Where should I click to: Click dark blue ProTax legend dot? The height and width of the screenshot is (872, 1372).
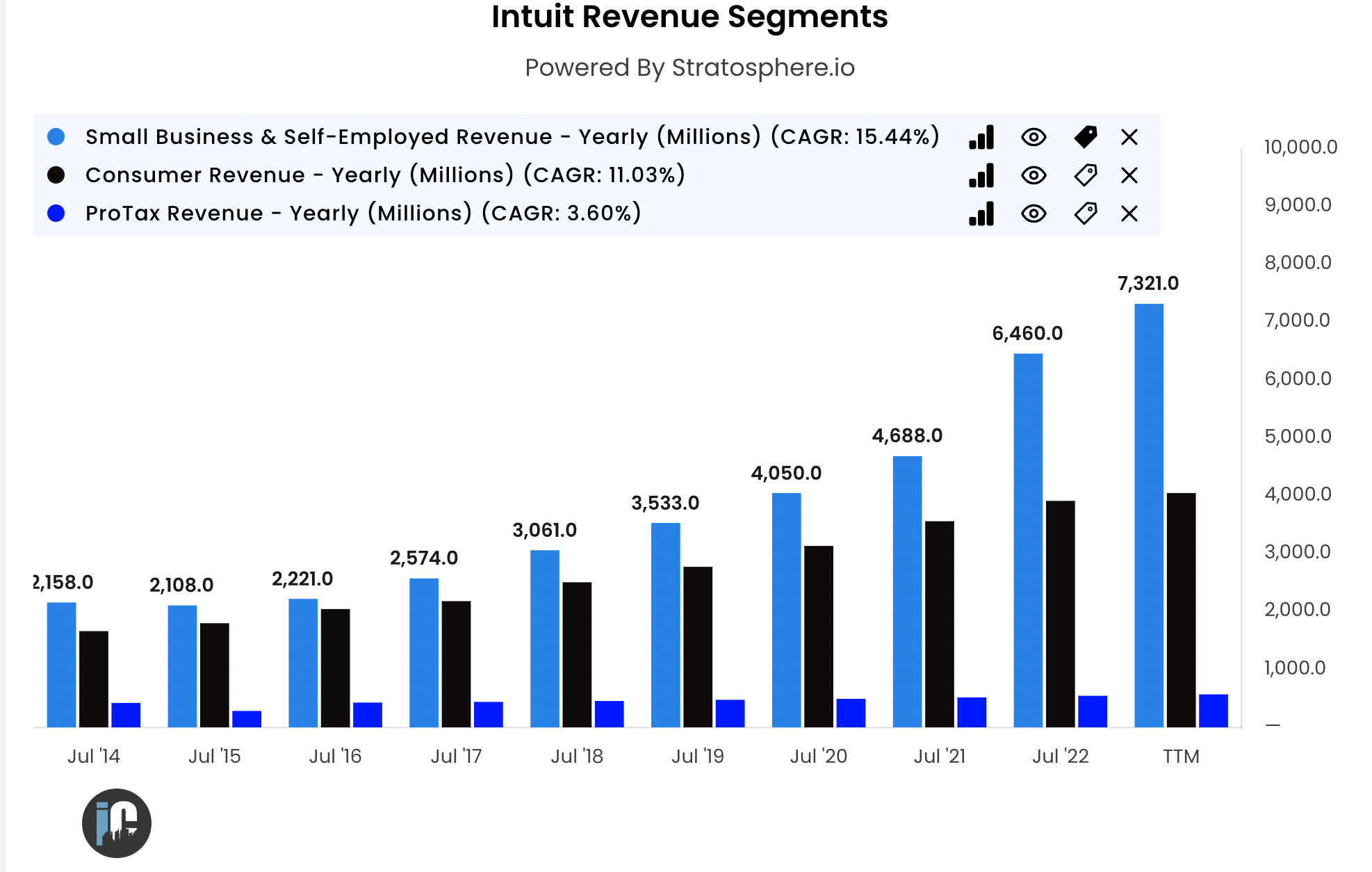(56, 213)
